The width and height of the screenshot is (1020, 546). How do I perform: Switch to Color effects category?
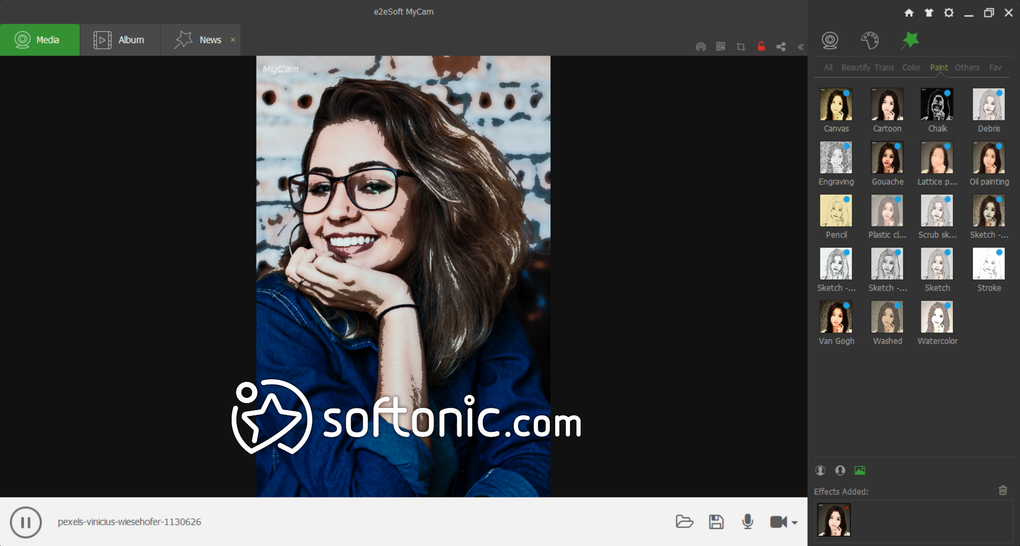coord(911,68)
